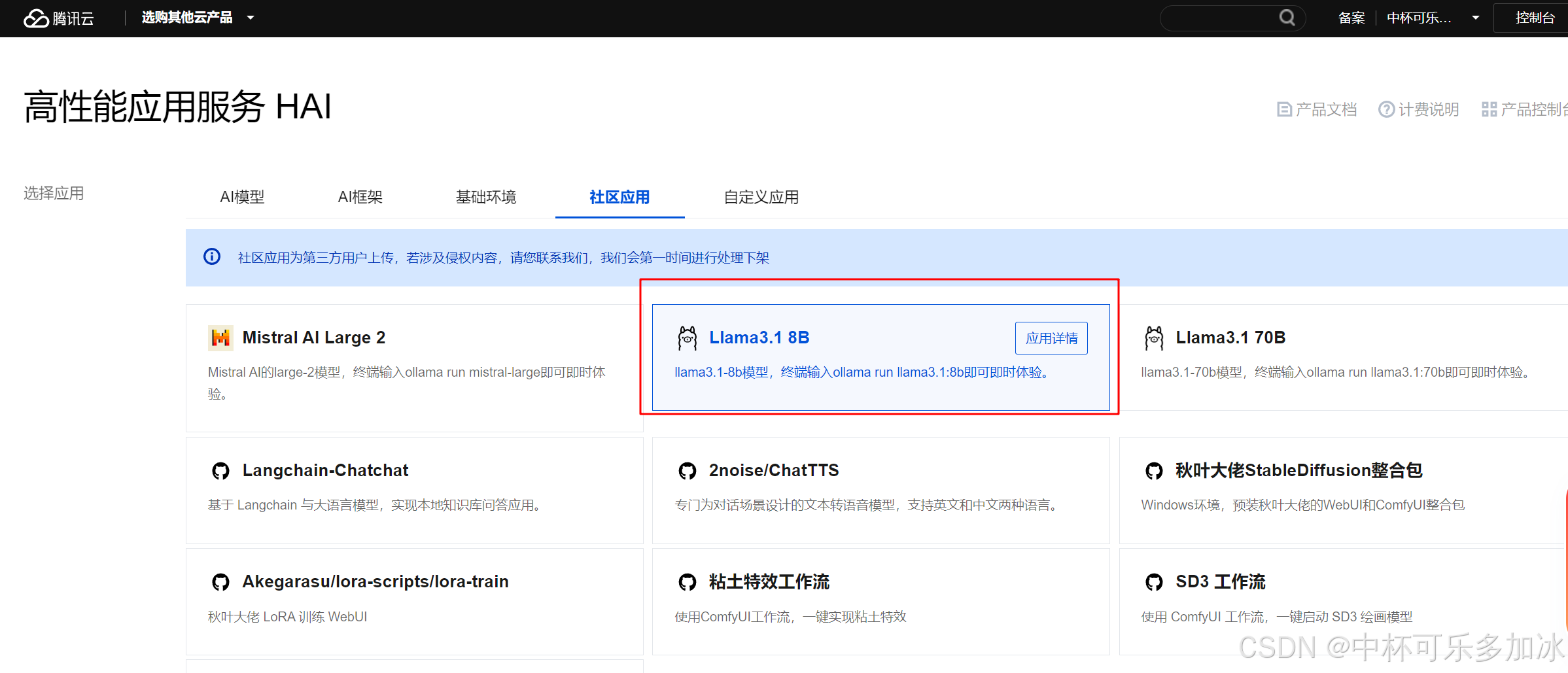This screenshot has width=1568, height=673.
Task: Click the llama3.1:8b description text
Action: [863, 372]
